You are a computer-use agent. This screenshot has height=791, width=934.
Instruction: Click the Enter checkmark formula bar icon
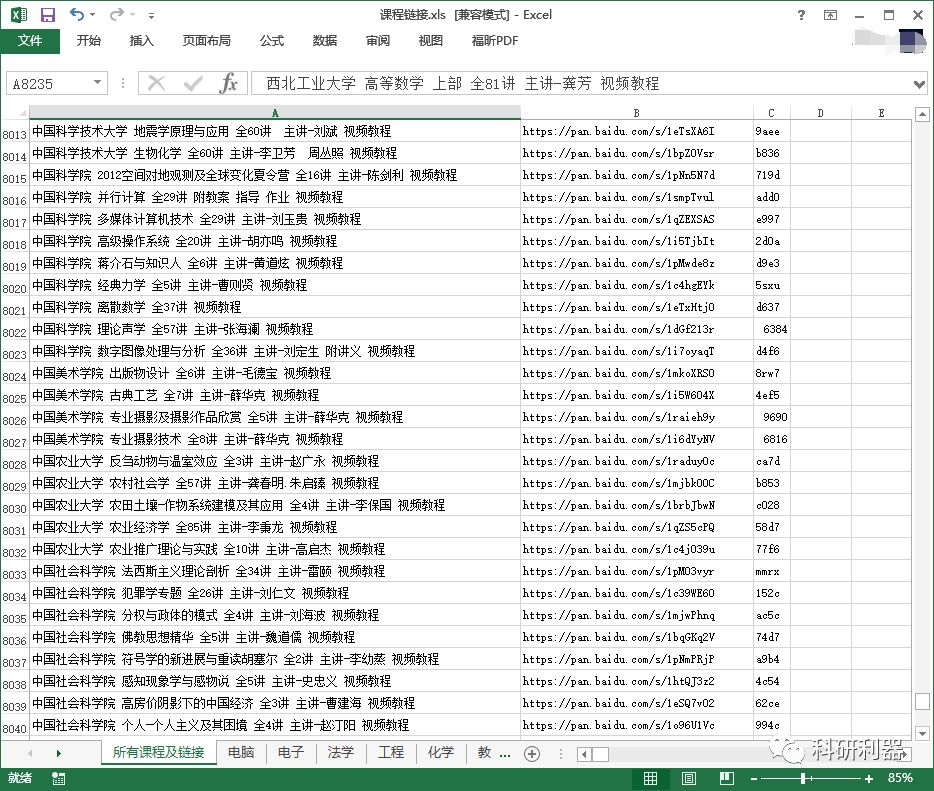[193, 83]
